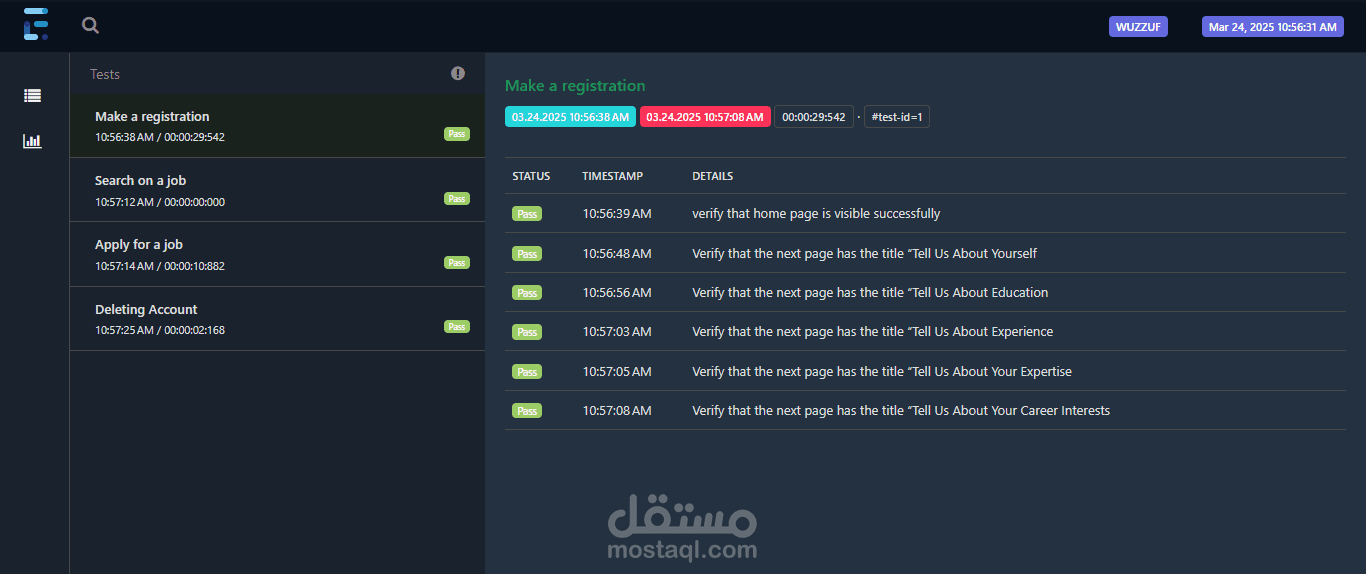
Task: Click the green Make a registration title
Action: point(575,86)
